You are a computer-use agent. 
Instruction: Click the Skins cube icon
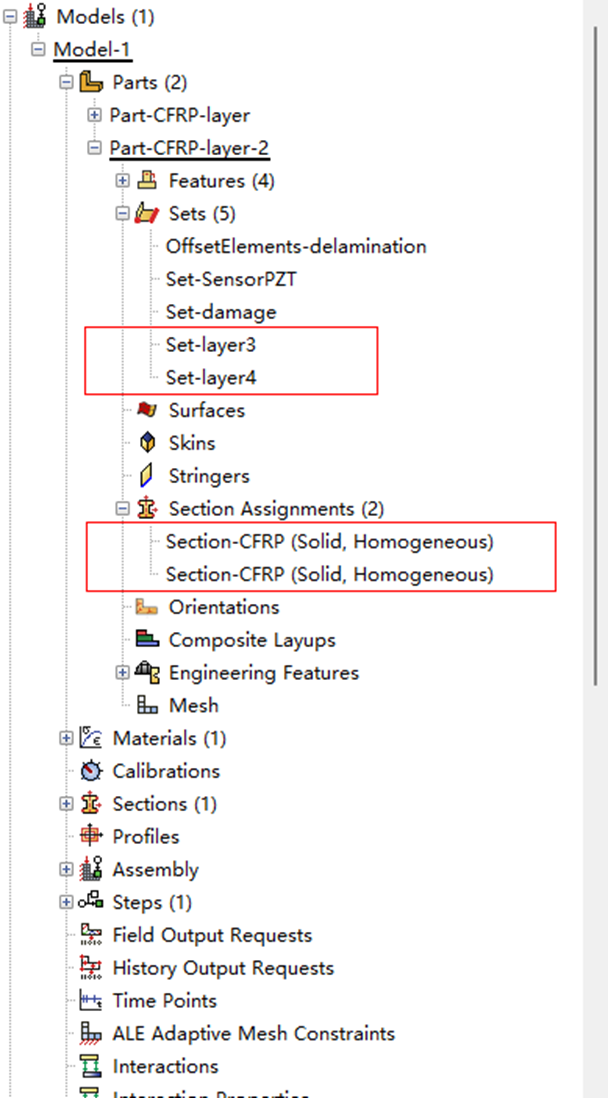point(147,443)
